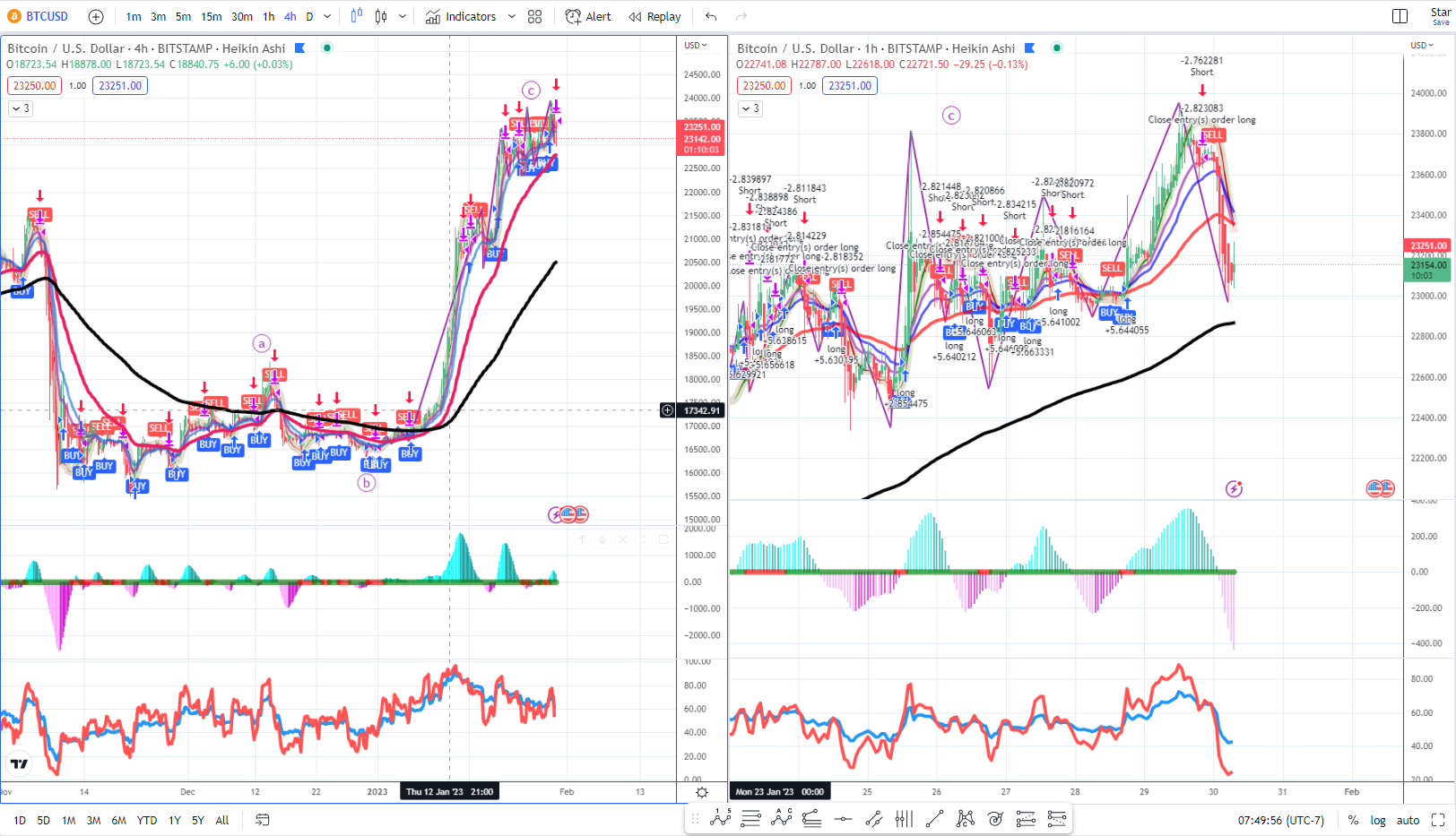Select the Fib Retracement tool
The height and width of the screenshot is (836, 1456).
pyautogui.click(x=751, y=818)
